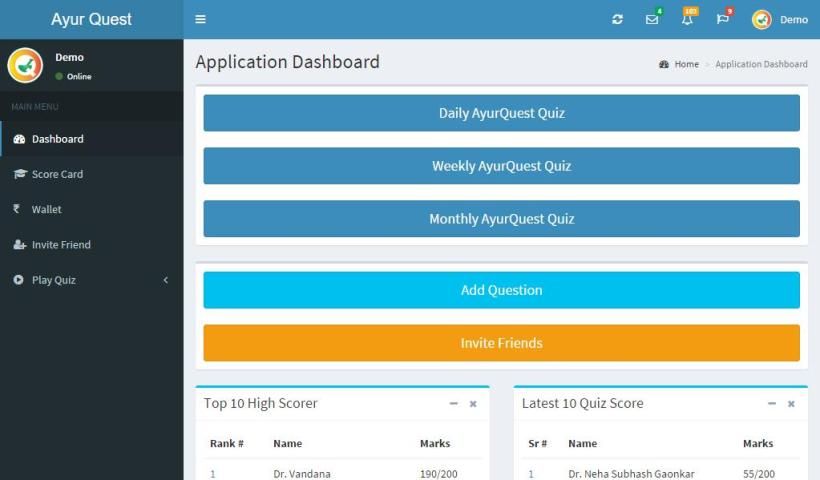This screenshot has width=820, height=480.
Task: Close the Top 10 High Scorer panel
Action: pos(473,404)
